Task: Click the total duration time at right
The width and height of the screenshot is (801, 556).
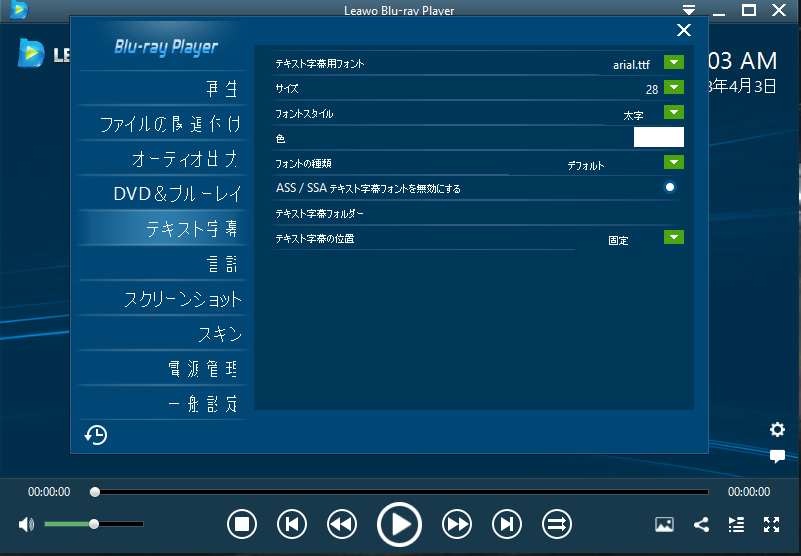Action: pos(749,492)
